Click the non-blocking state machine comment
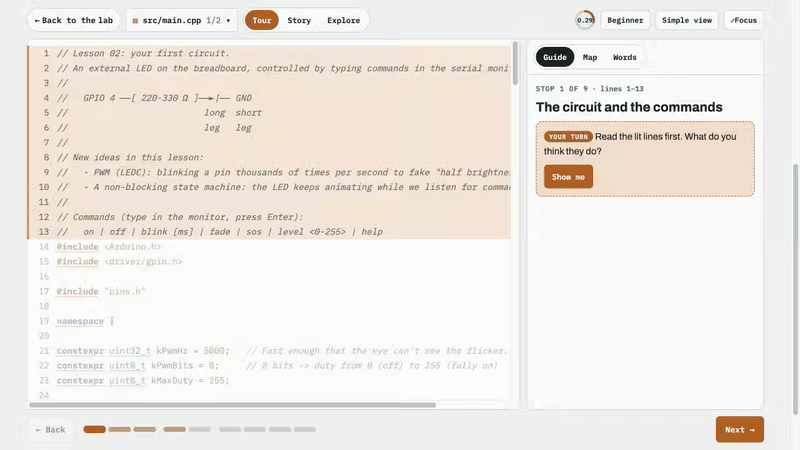Image resolution: width=800 pixels, height=450 pixels. (283, 187)
